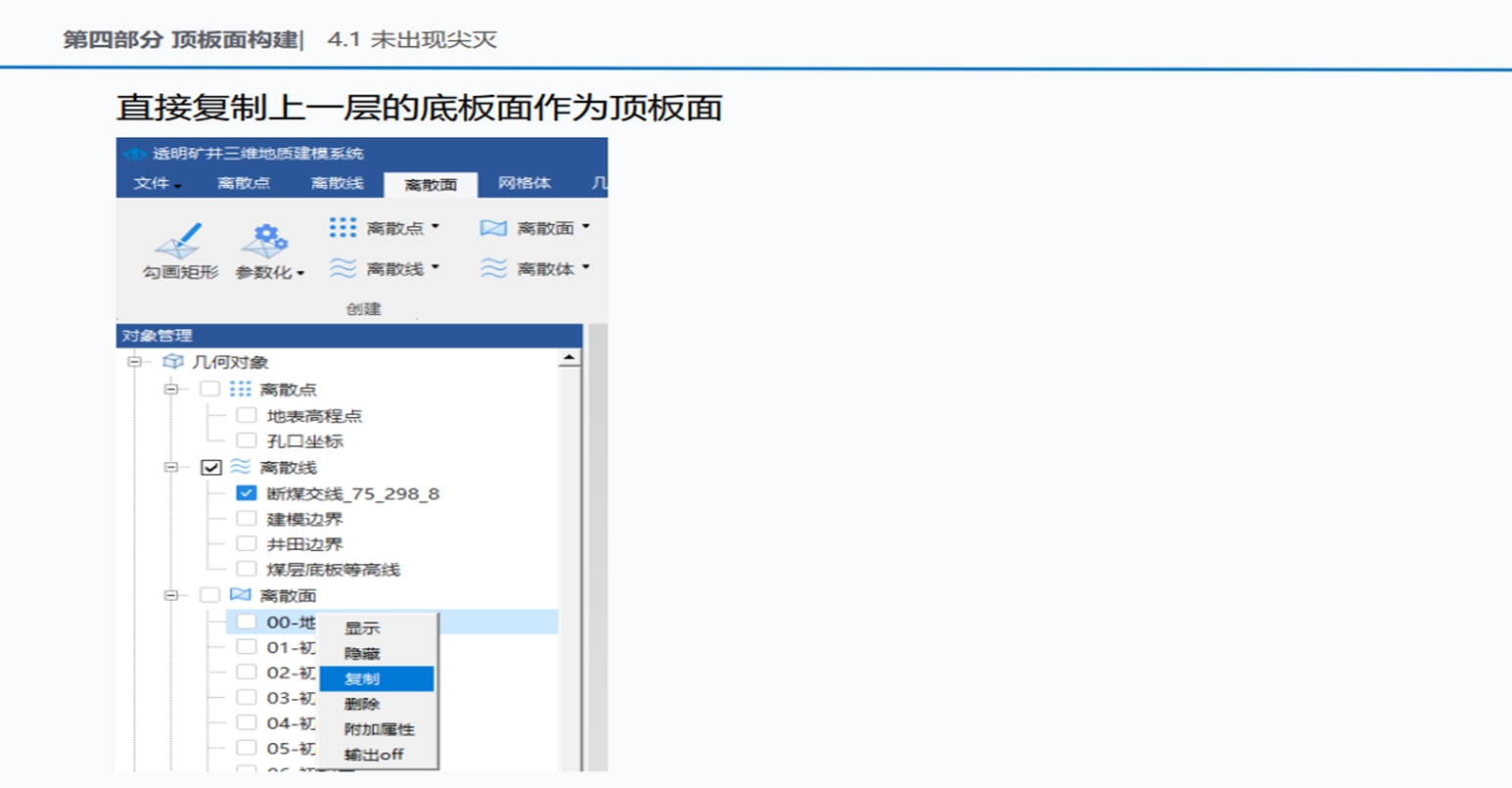Screen dimensions: 1512x788
Task: Uncheck the 断煤交线_75_298_8 checkbox
Action: (x=247, y=493)
